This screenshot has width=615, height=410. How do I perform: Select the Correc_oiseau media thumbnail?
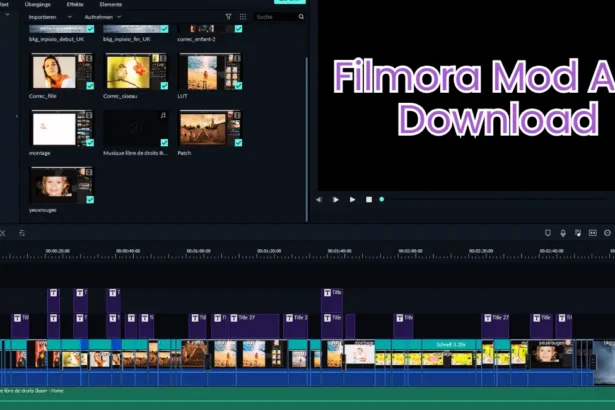pos(136,71)
